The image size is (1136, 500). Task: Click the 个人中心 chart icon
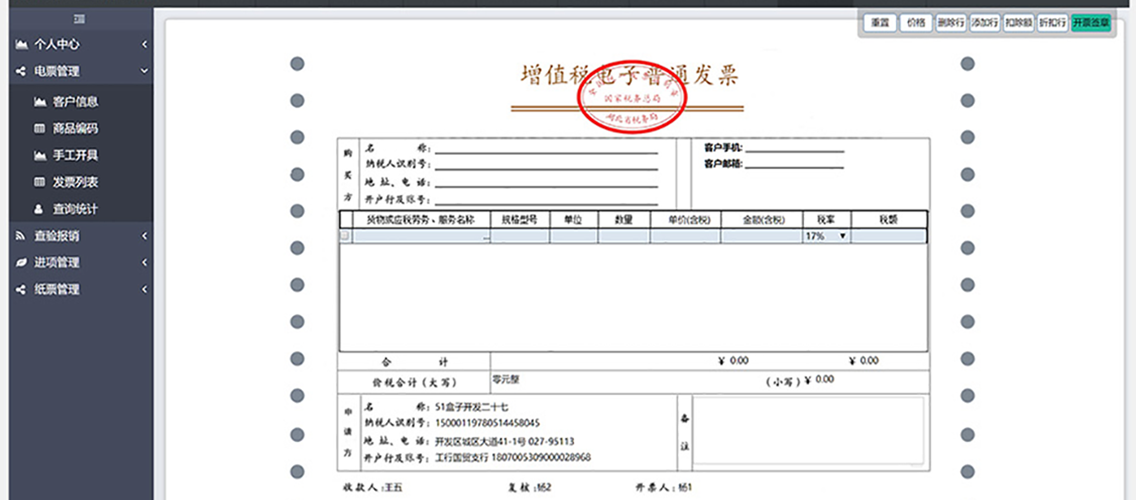[22, 44]
